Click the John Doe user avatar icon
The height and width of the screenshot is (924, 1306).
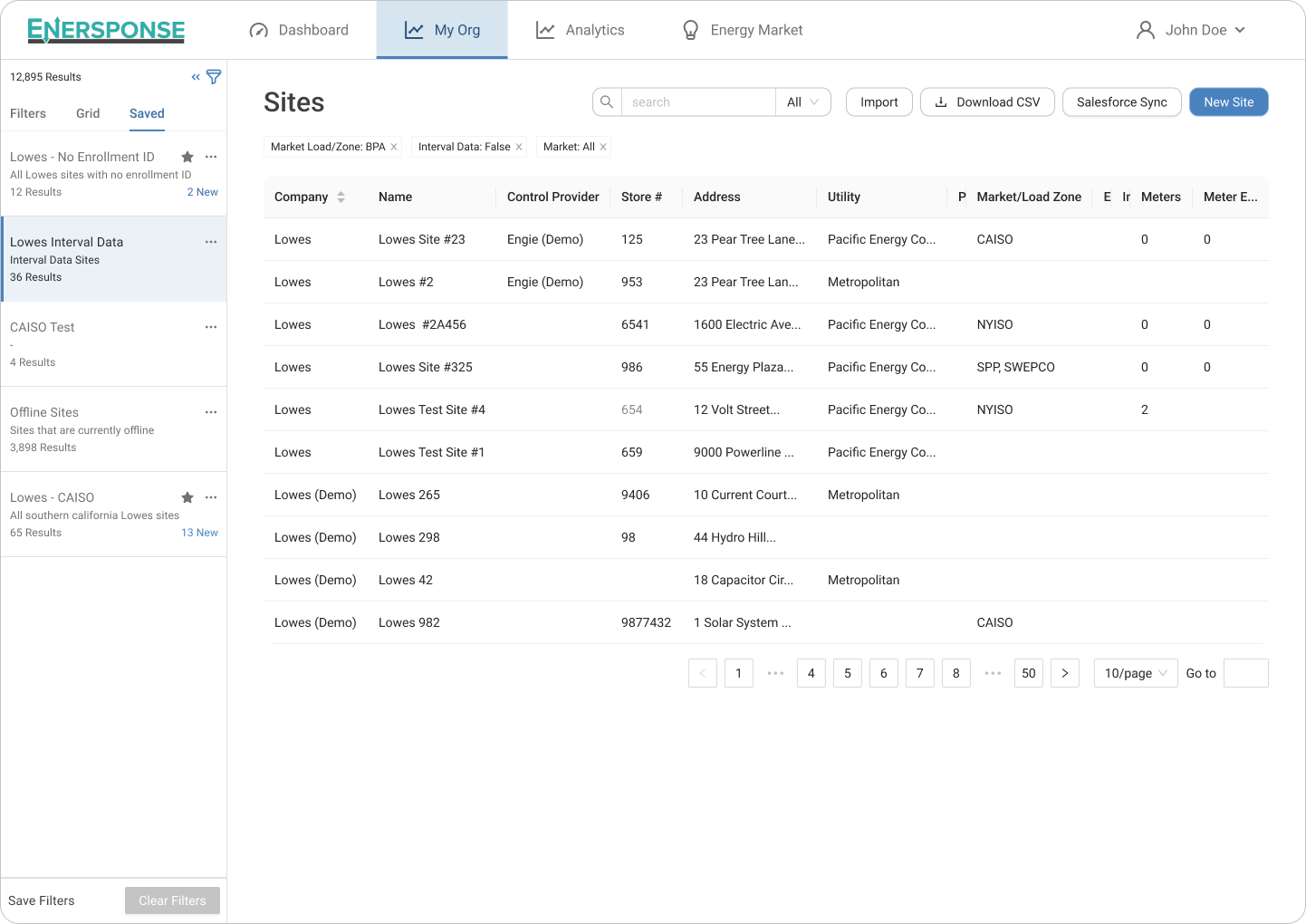tap(1144, 29)
